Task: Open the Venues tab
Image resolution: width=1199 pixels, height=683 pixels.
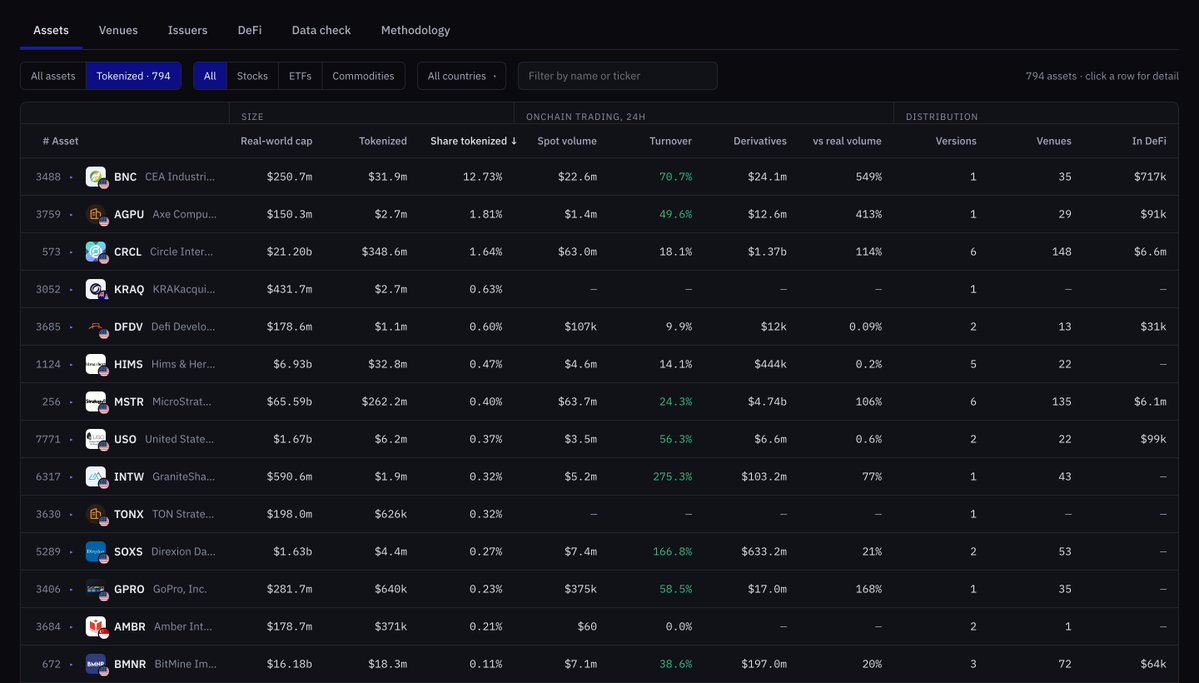Action: (x=119, y=31)
